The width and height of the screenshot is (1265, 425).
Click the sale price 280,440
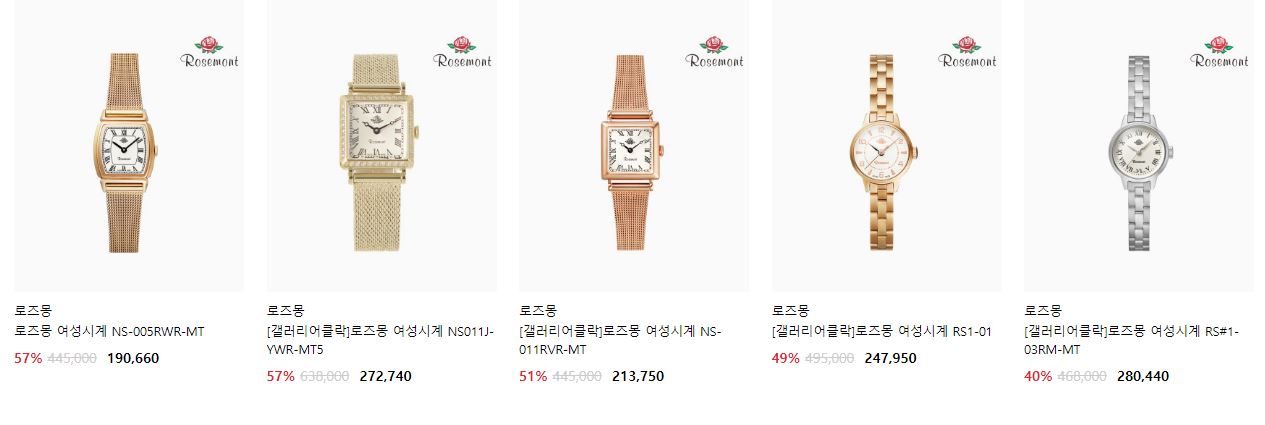tap(1142, 376)
